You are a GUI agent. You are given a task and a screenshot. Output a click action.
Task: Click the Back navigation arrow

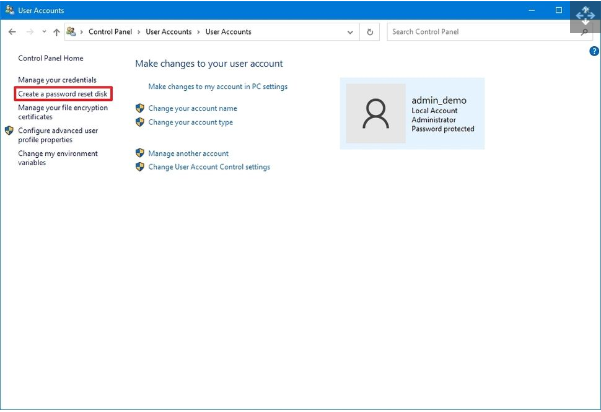[11, 32]
